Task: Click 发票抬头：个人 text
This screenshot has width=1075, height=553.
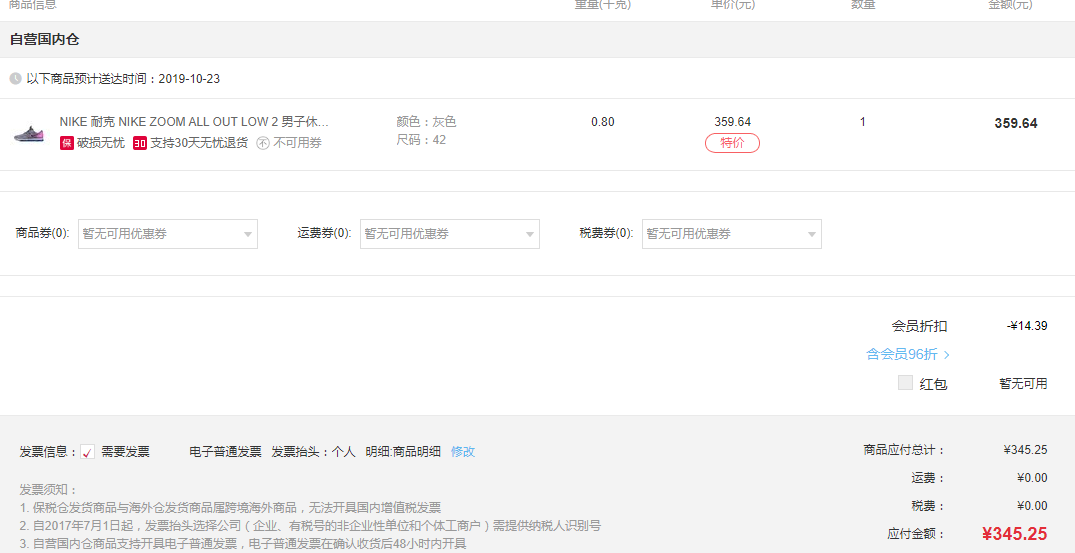Action: 313,452
